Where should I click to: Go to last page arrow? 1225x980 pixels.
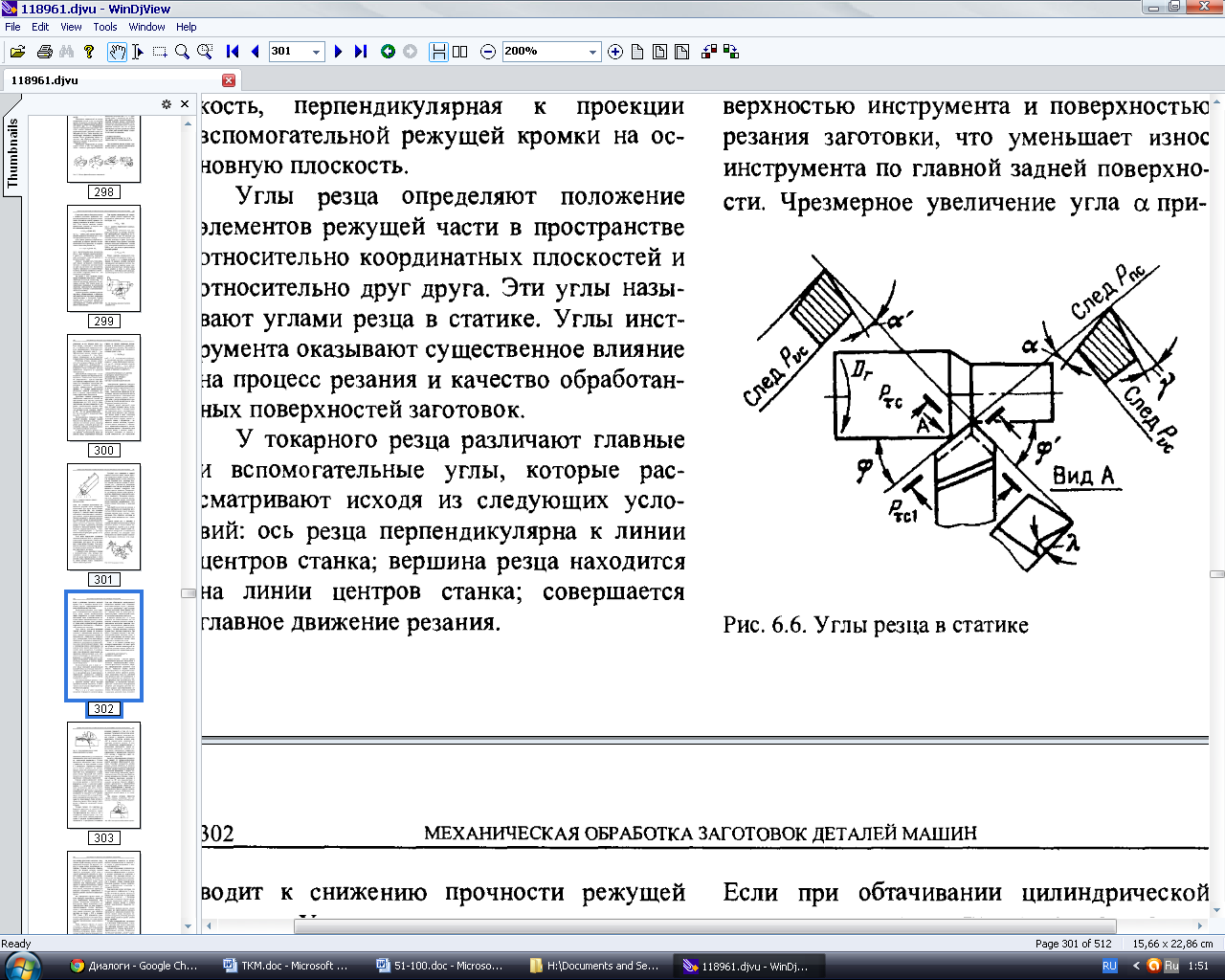[x=361, y=52]
